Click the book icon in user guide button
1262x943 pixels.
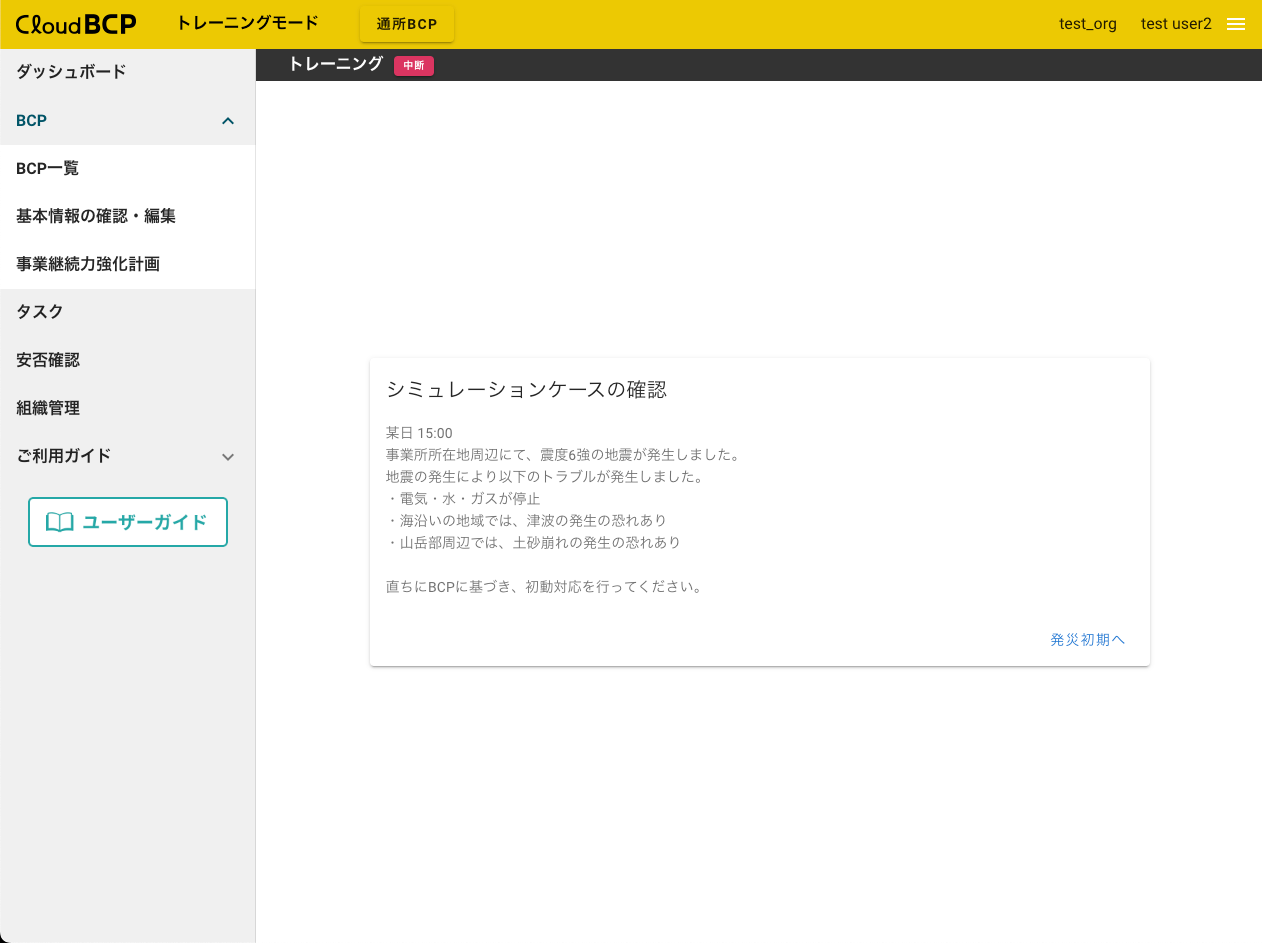[60, 522]
